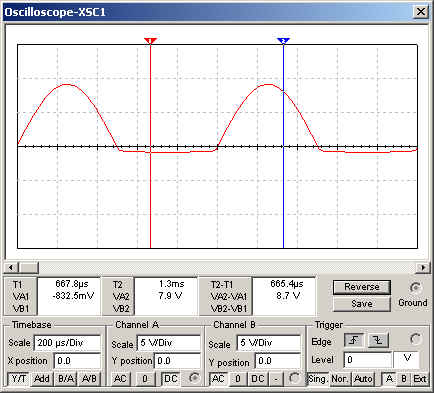Image resolution: width=434 pixels, height=393 pixels.
Task: Set Channel A coupling to AC
Action: (x=120, y=379)
